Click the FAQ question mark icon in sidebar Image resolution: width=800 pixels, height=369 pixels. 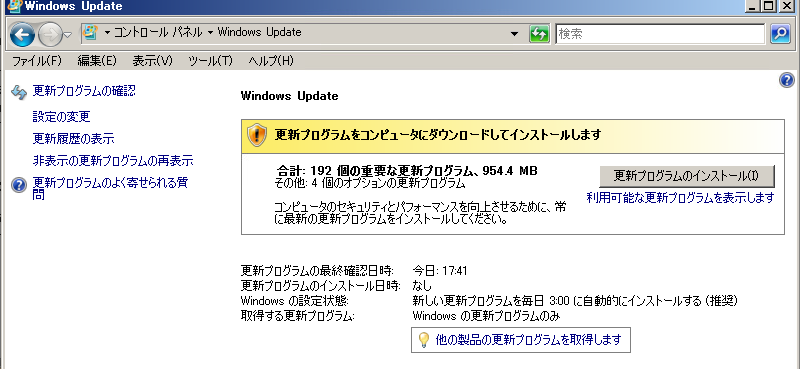point(19,185)
